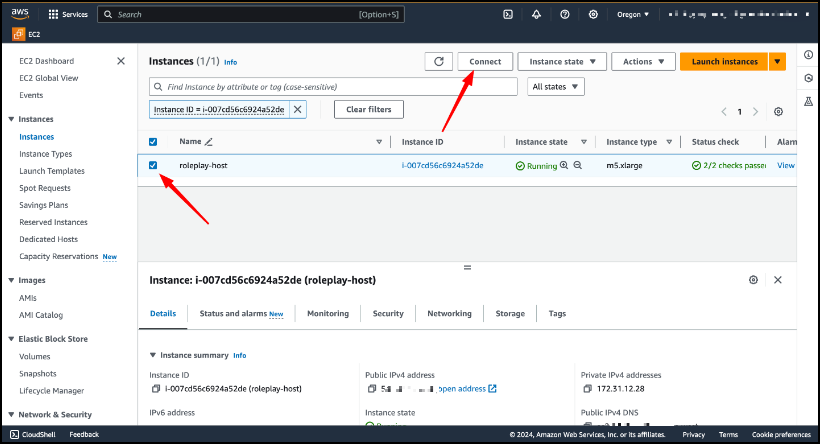
Task: Open Launch Templates in the sidebar
Action: (x=52, y=171)
